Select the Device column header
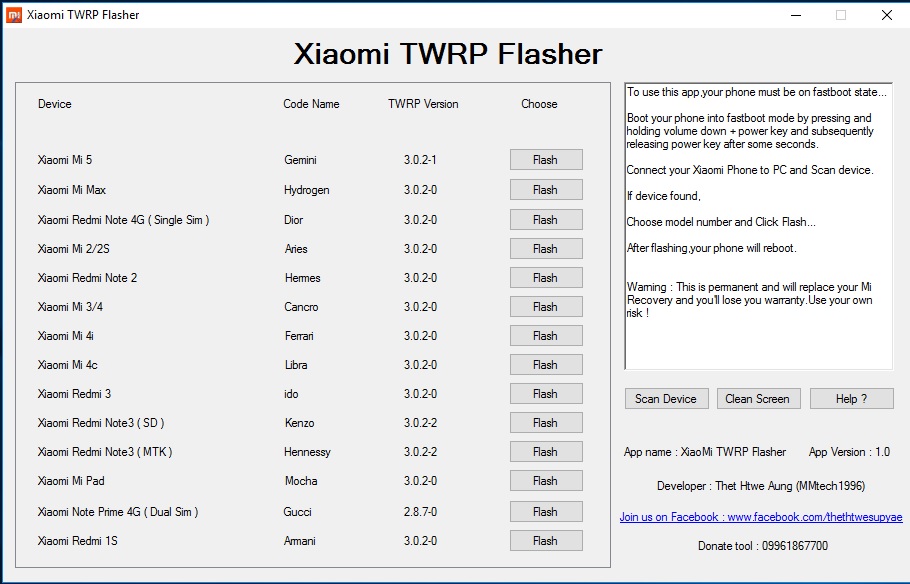Screen dimensions: 910x584 (55, 104)
